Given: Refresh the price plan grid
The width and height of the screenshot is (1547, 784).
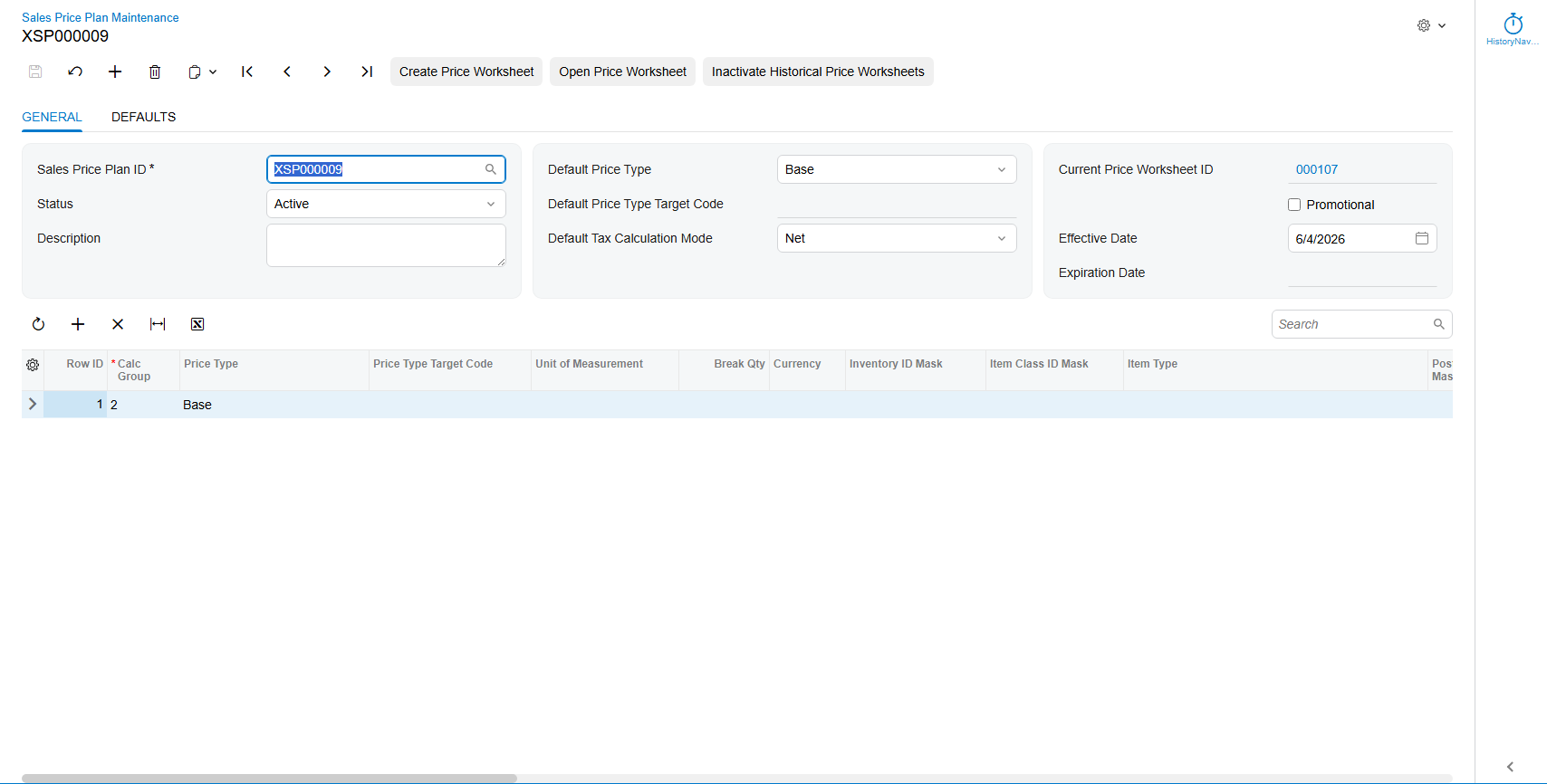Looking at the screenshot, I should 38,324.
